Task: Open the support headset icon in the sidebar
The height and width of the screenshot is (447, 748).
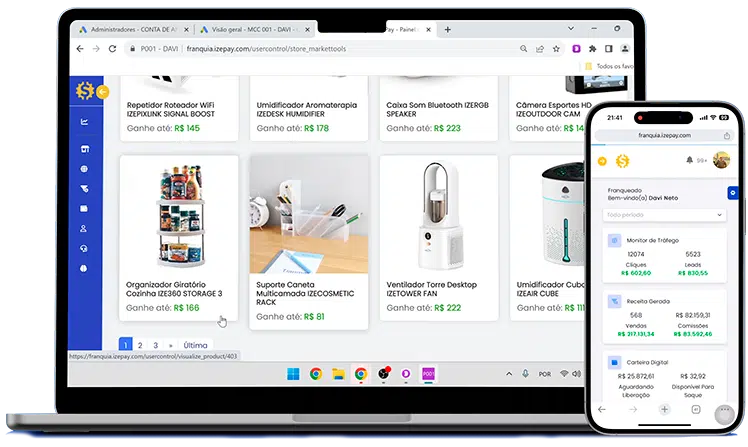Action: (x=83, y=249)
